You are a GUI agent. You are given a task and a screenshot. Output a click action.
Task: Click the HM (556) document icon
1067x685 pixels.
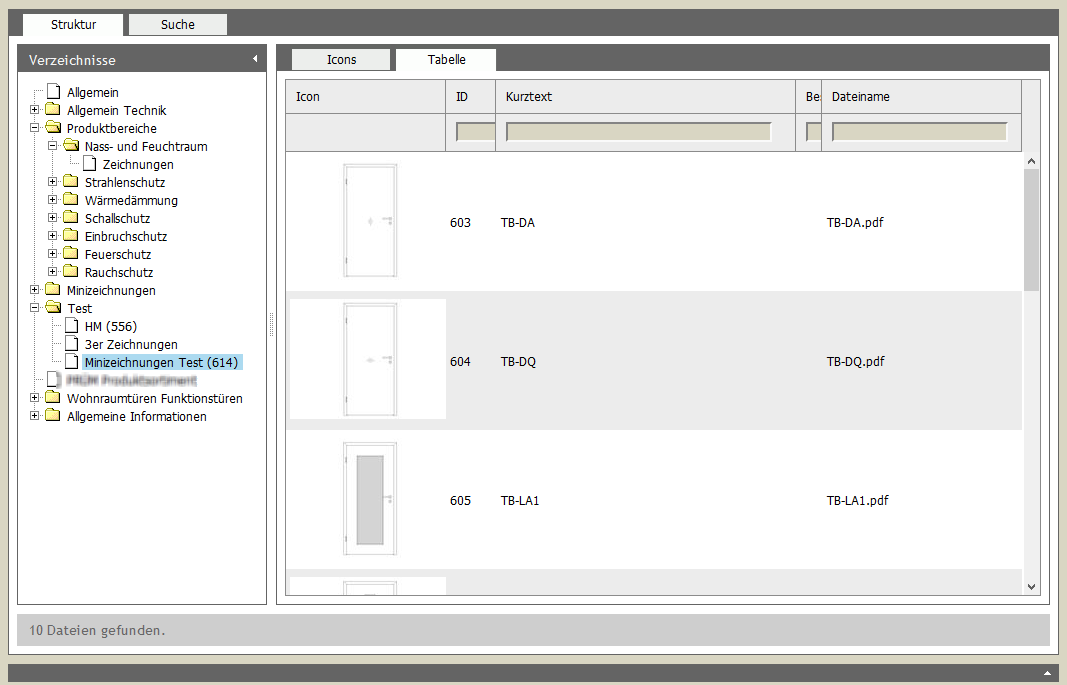click(71, 326)
